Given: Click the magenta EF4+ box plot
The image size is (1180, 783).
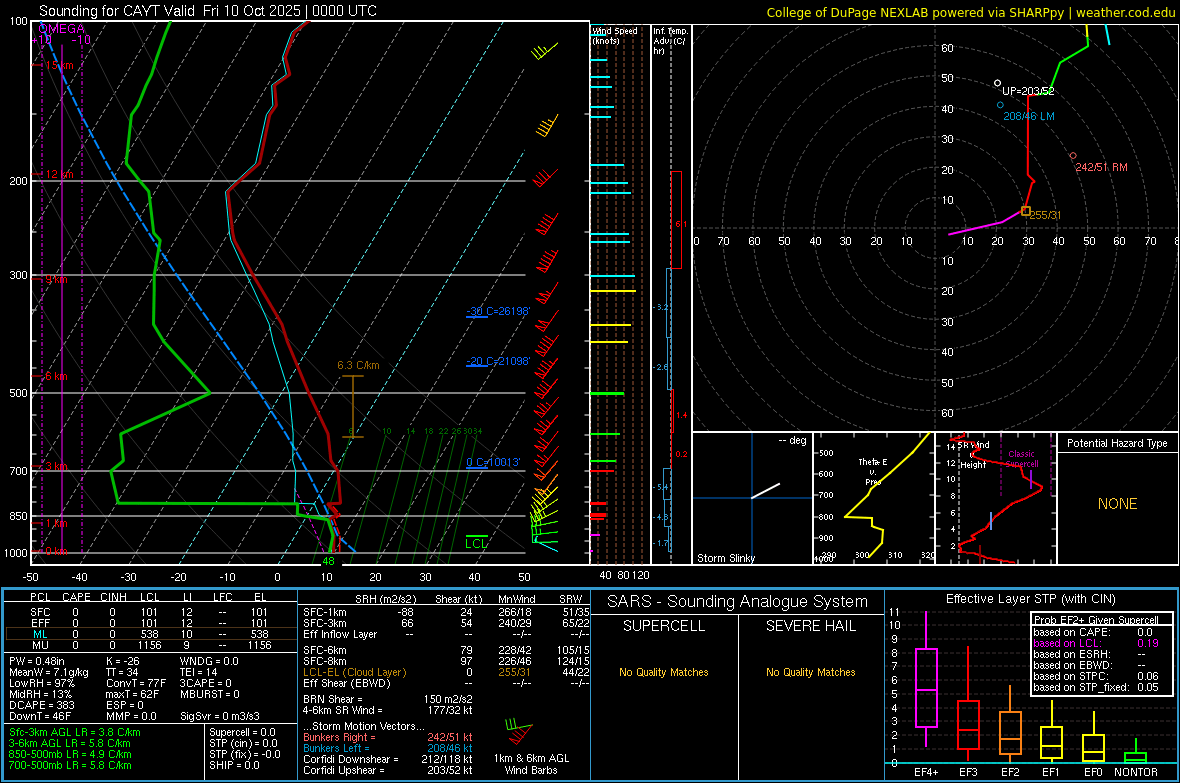Looking at the screenshot, I should (x=926, y=679).
